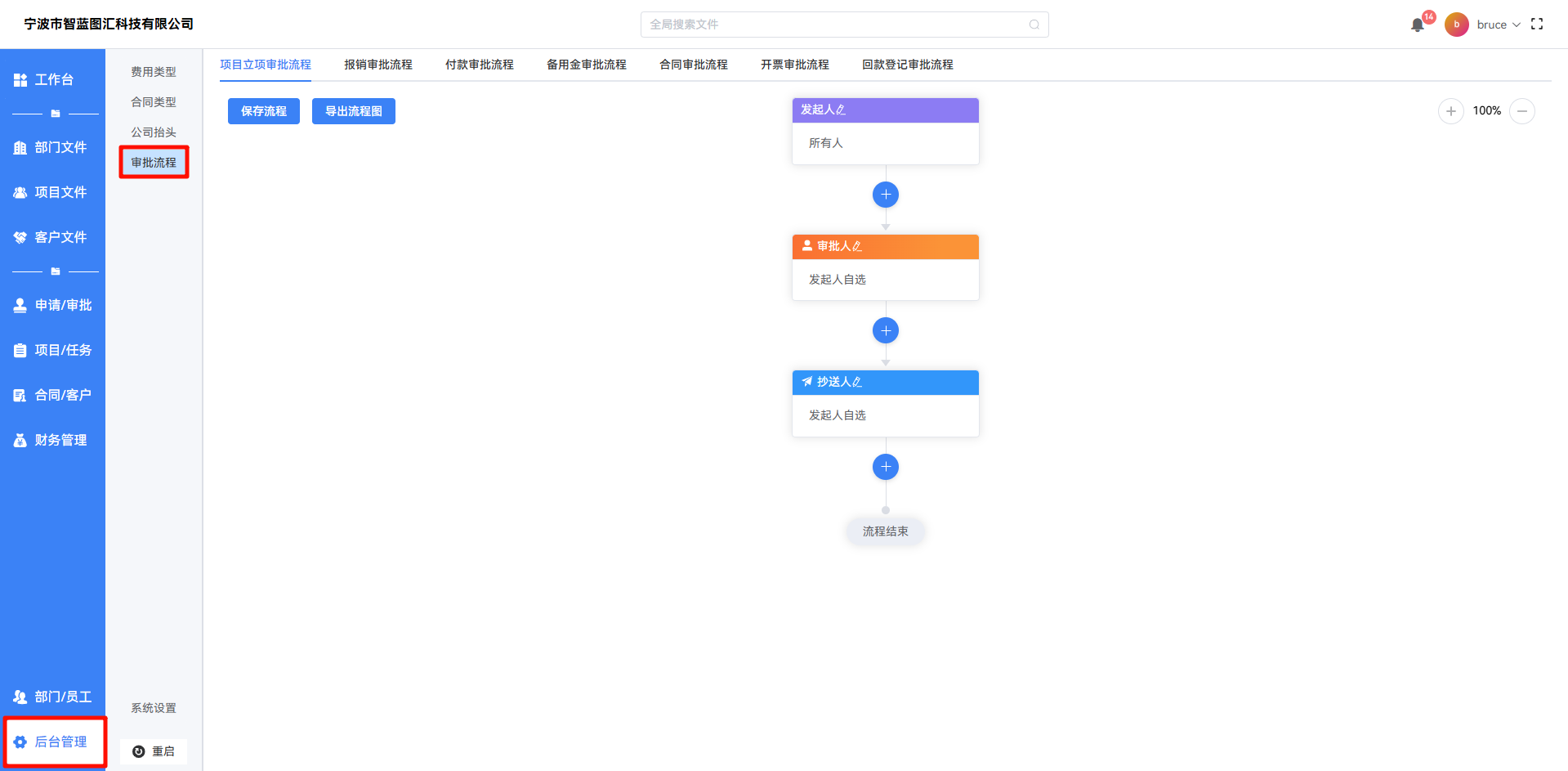
Task: Click the search magnifier icon
Action: 1034,25
